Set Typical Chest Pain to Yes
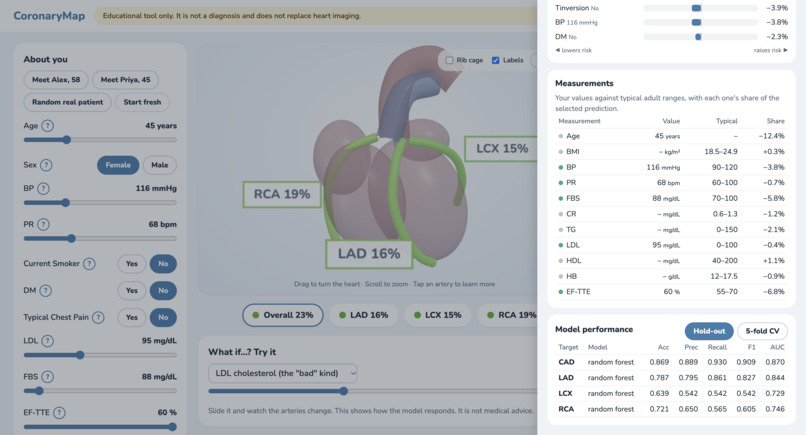 click(132, 317)
